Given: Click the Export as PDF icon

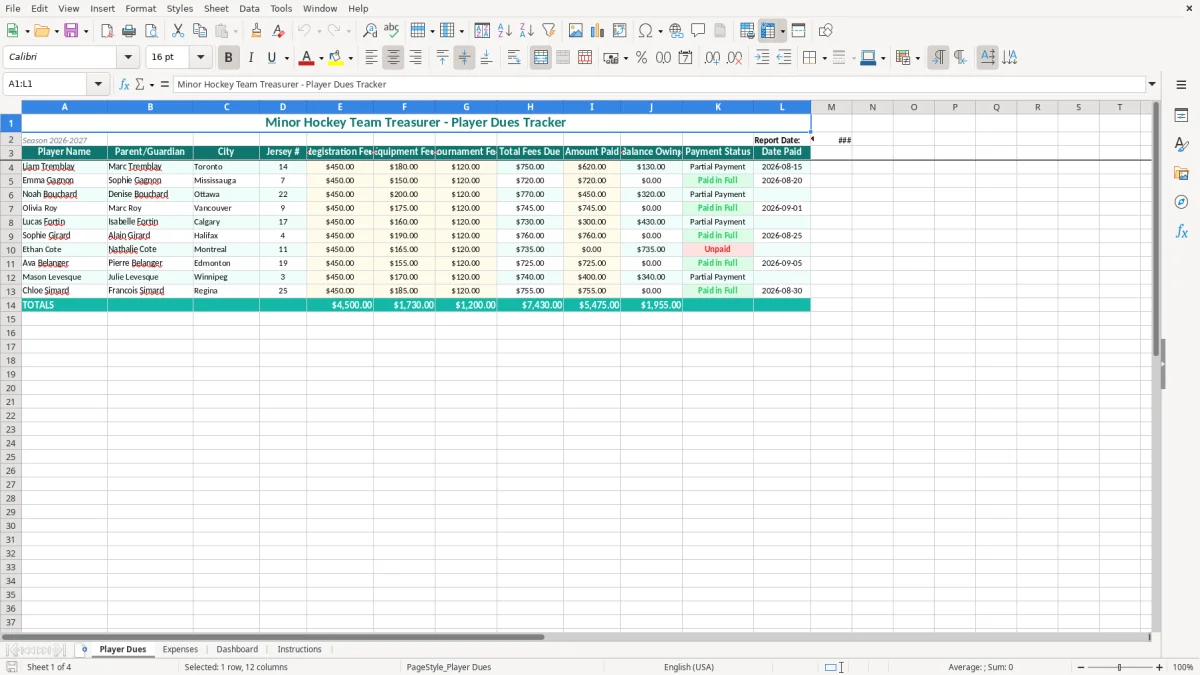Looking at the screenshot, I should (x=107, y=31).
